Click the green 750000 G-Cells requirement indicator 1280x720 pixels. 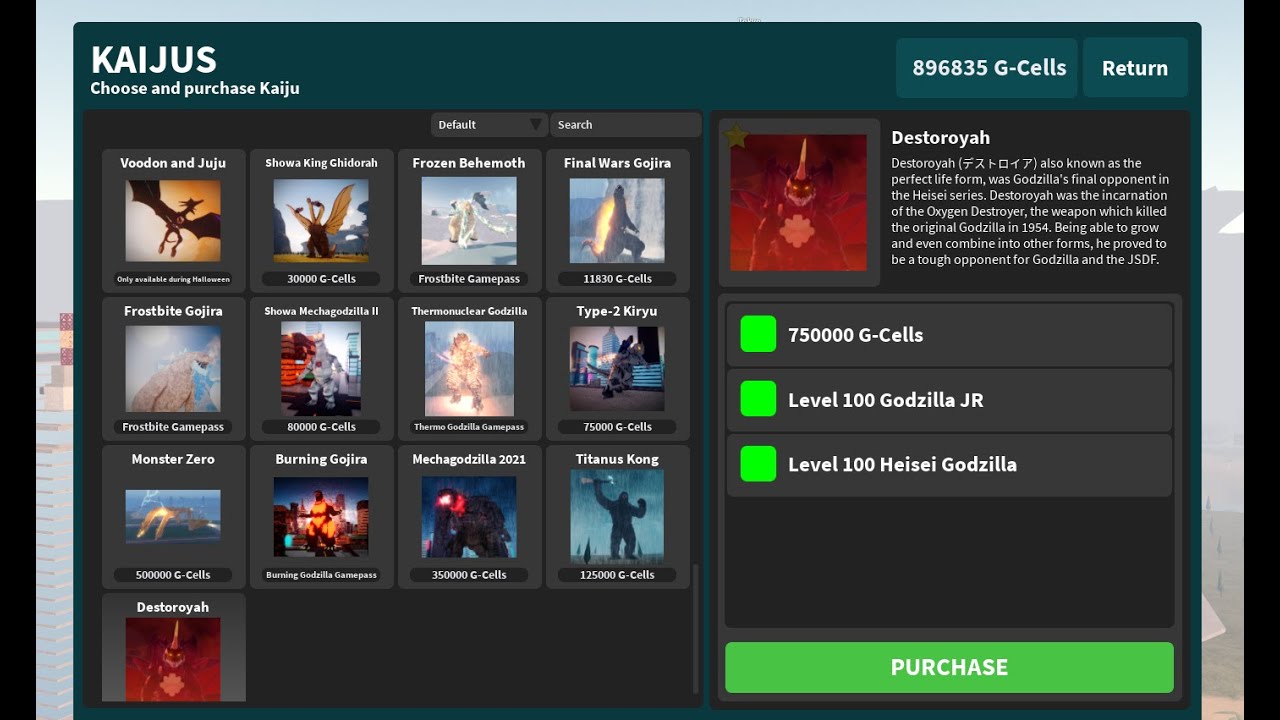pyautogui.click(x=758, y=334)
